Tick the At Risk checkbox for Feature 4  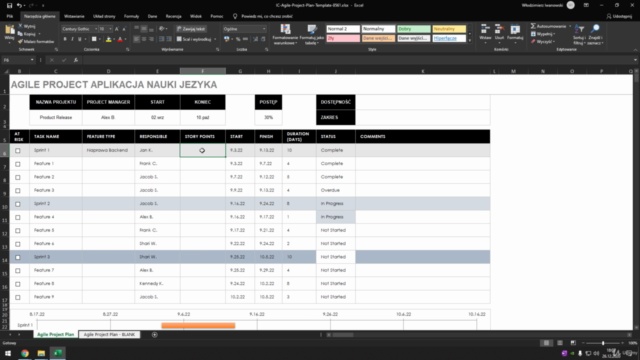(18, 217)
